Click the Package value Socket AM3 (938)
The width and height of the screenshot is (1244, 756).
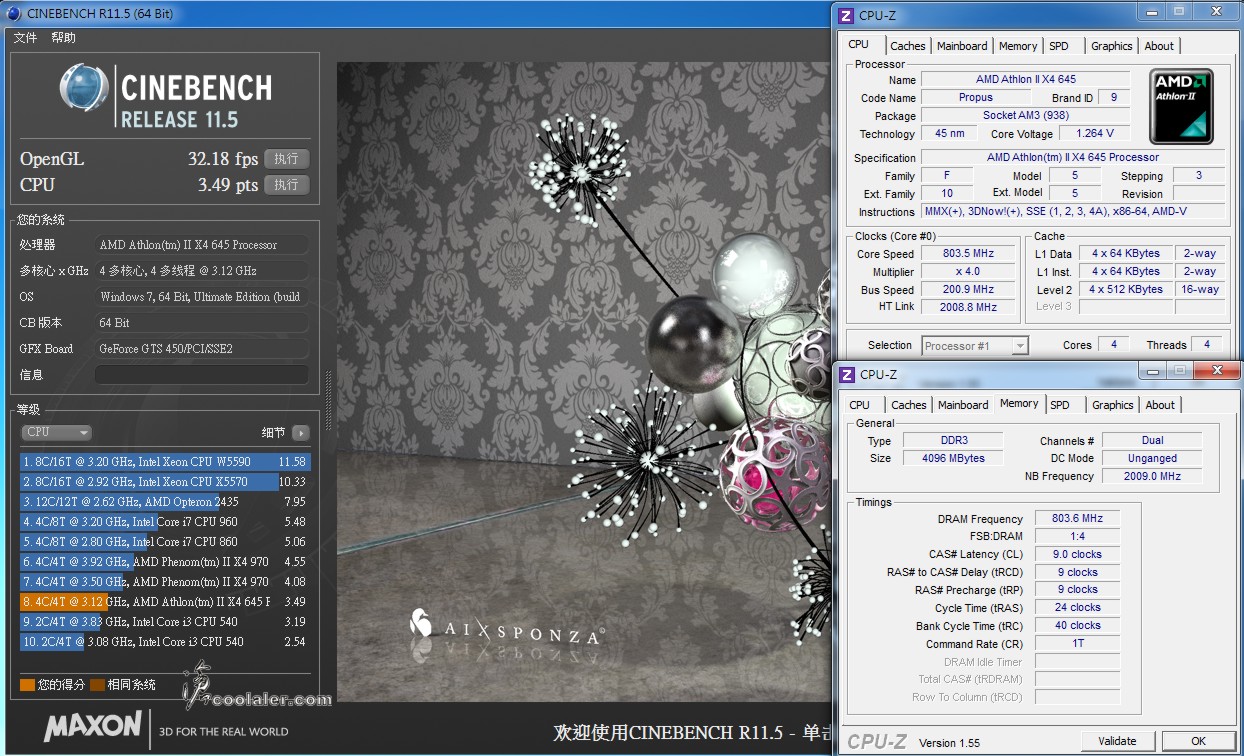(x=1026, y=116)
